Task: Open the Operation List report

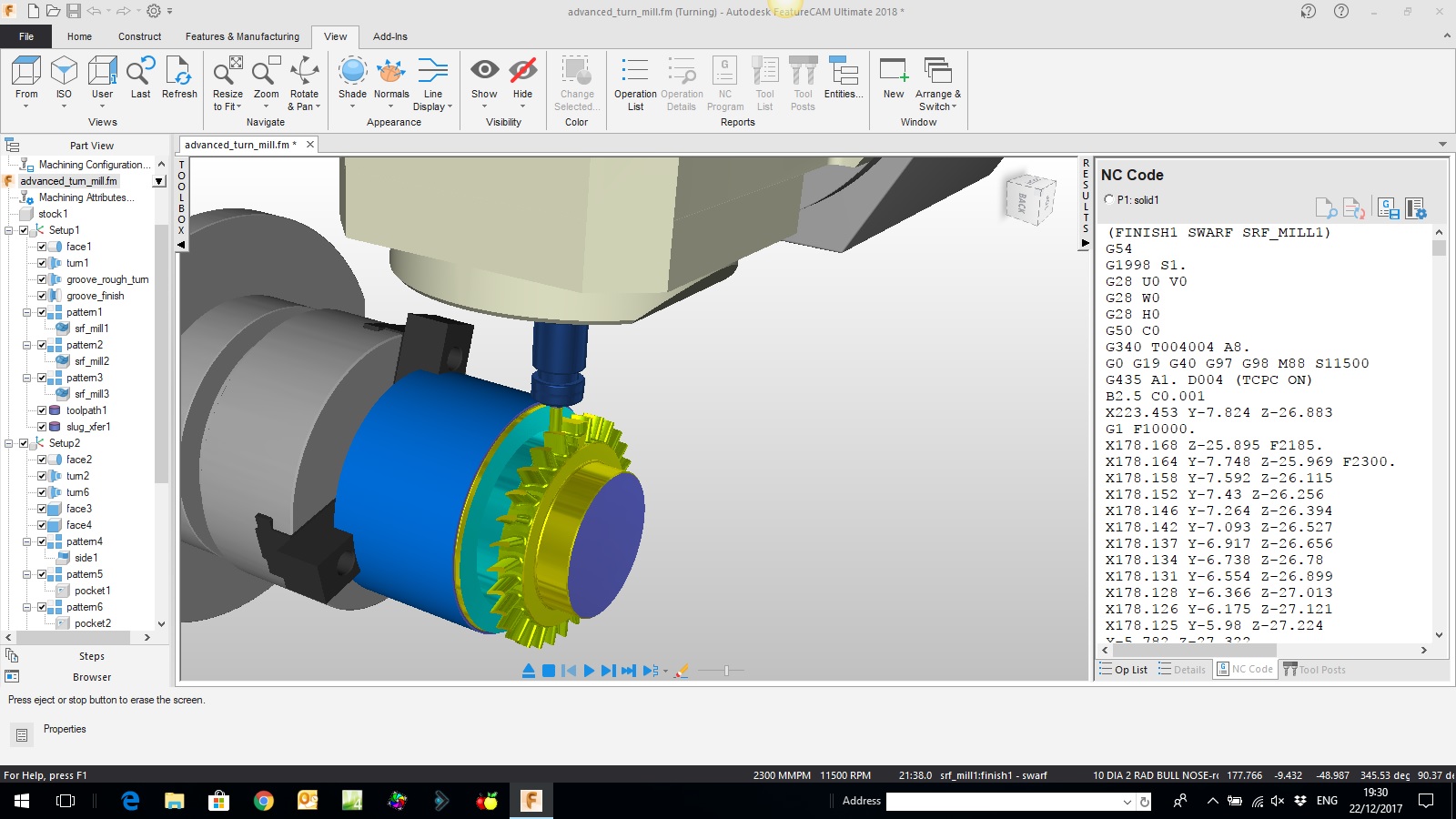Action: [x=635, y=73]
